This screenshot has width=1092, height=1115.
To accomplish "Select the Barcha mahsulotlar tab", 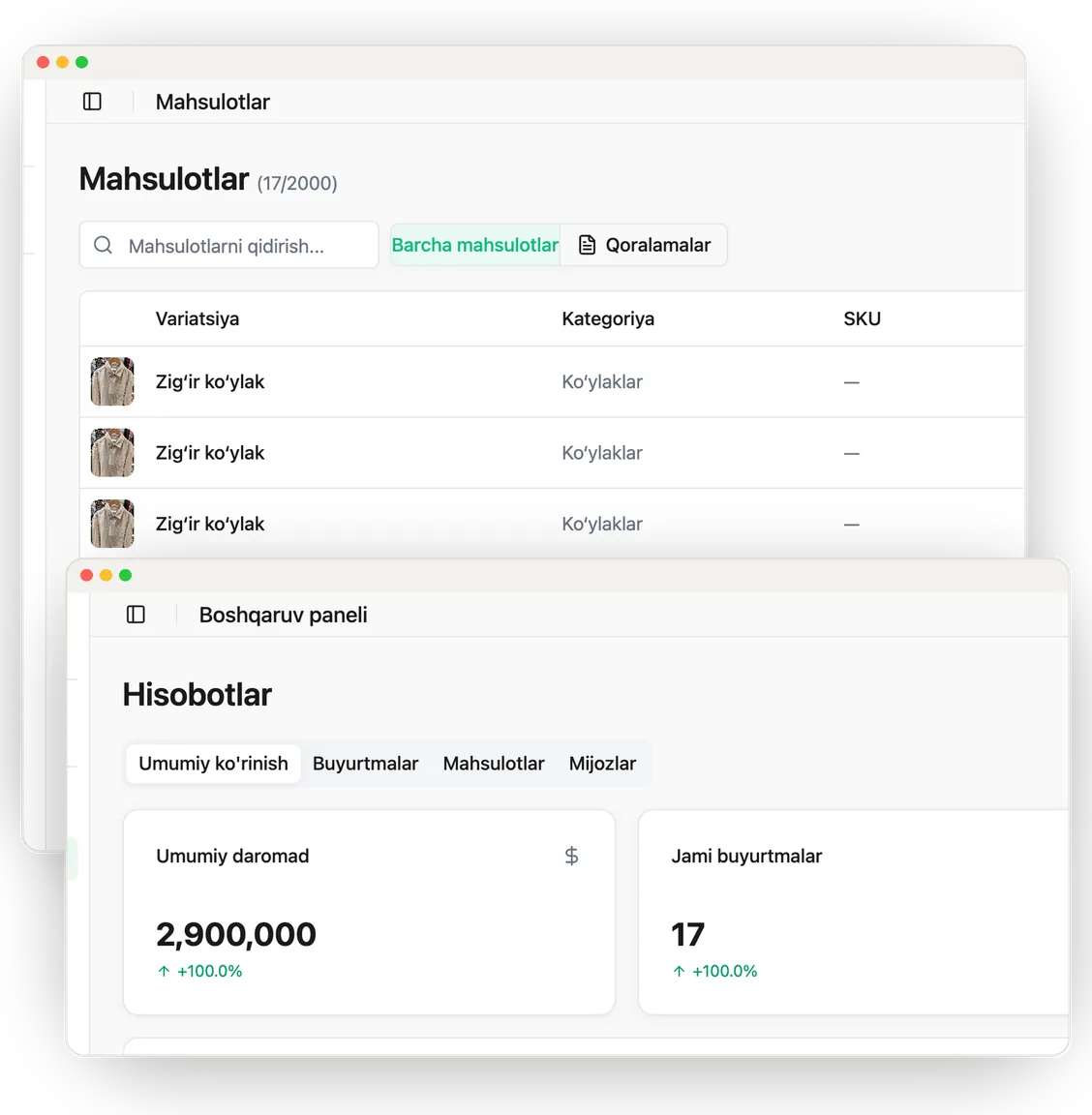I will (x=475, y=245).
